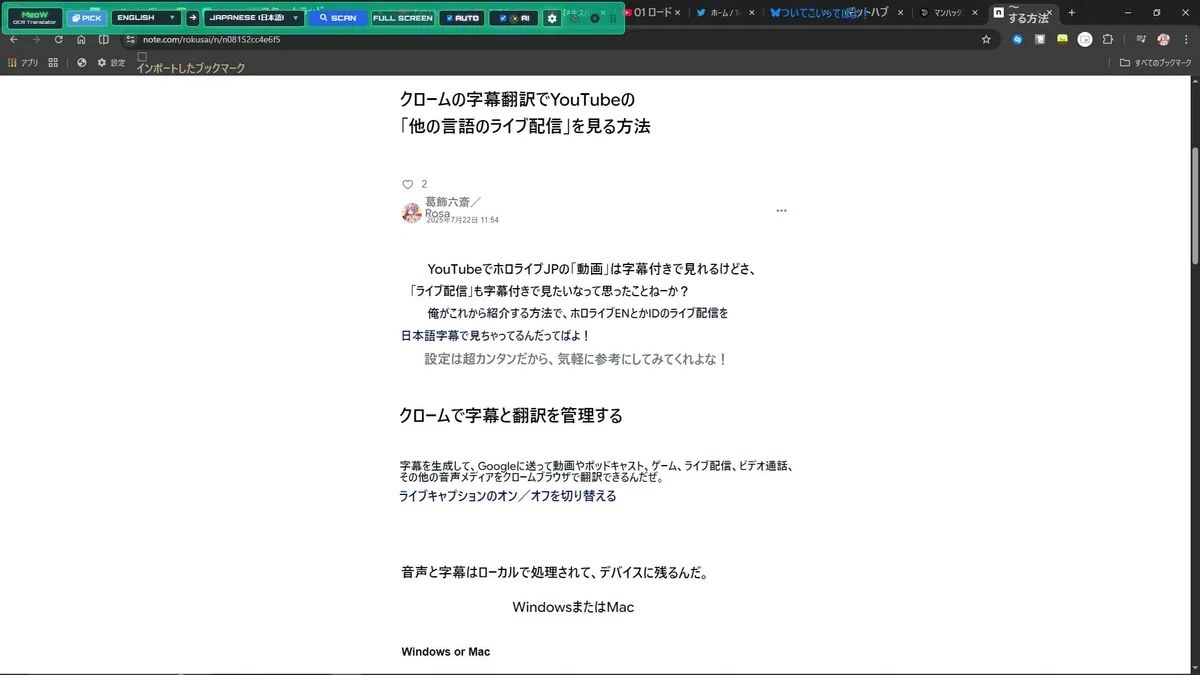Open the yellow extension icon
Image resolution: width=1200 pixels, height=675 pixels.
tap(1062, 40)
